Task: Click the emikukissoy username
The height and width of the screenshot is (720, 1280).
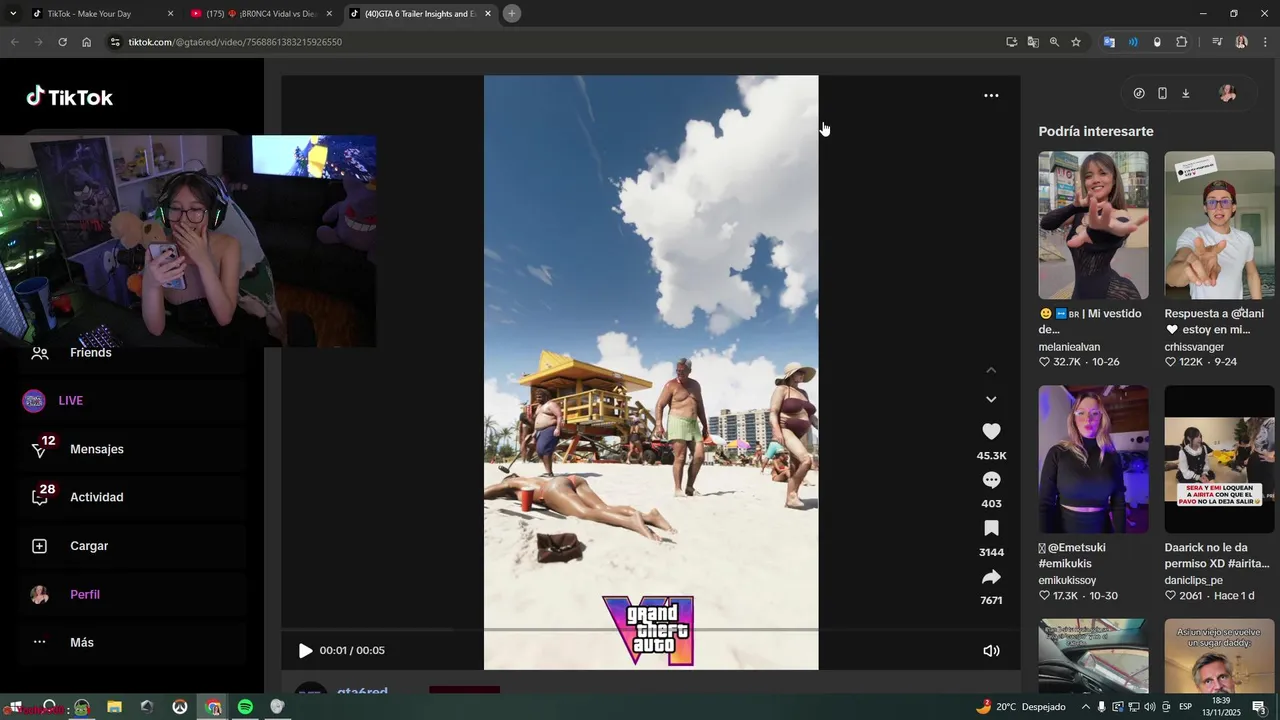Action: coord(1067,580)
